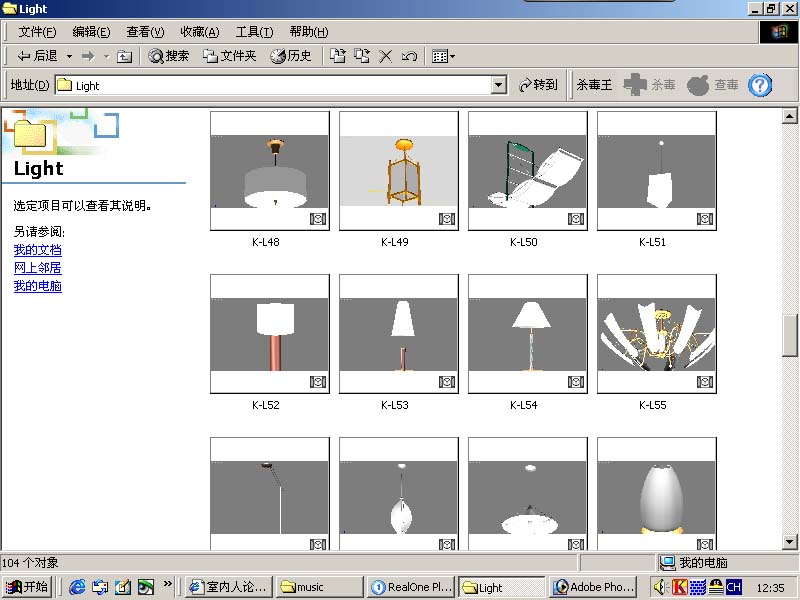Open the Back button history dropdown arrow
800x600 pixels.
(69, 56)
